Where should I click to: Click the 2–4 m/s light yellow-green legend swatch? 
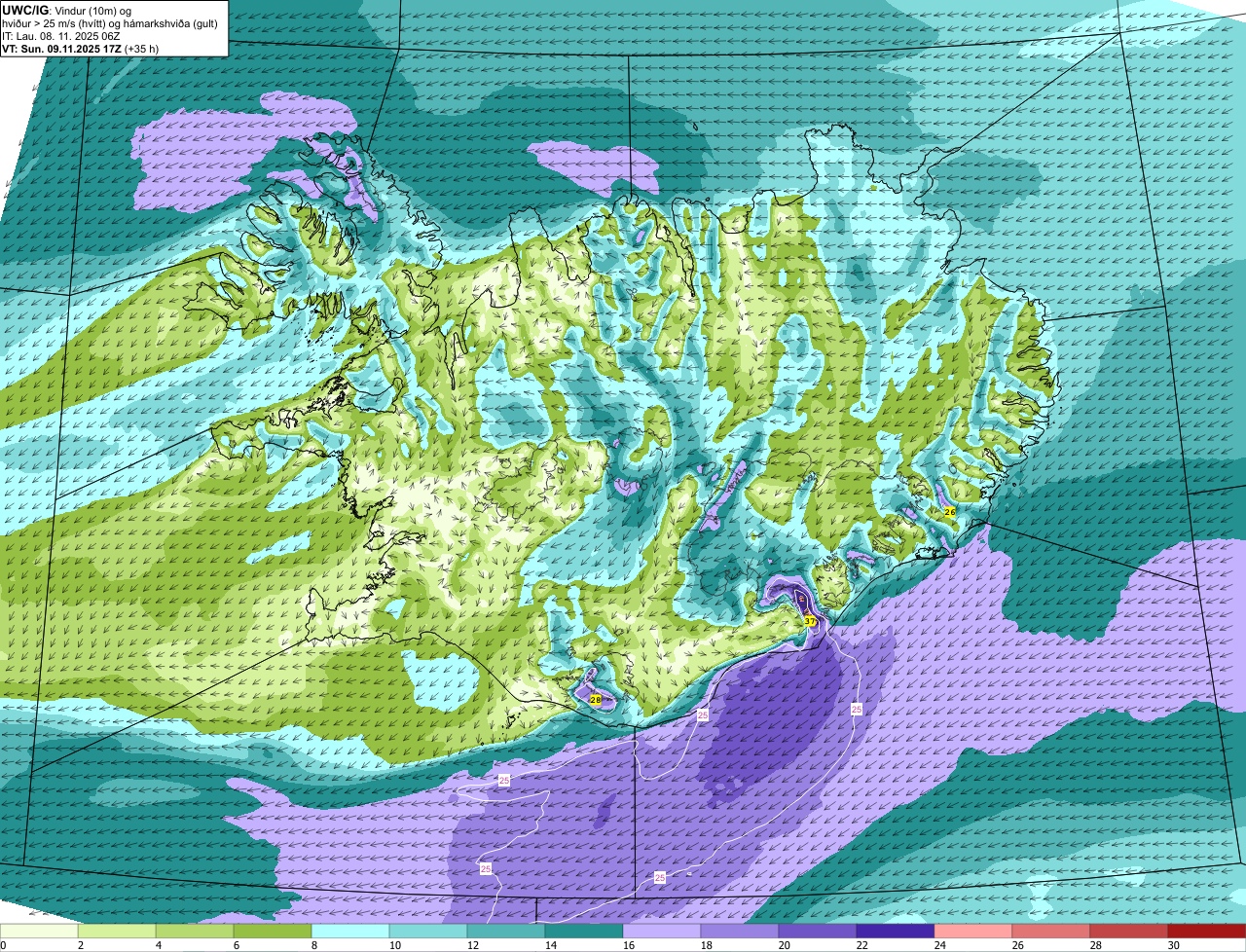[117, 931]
